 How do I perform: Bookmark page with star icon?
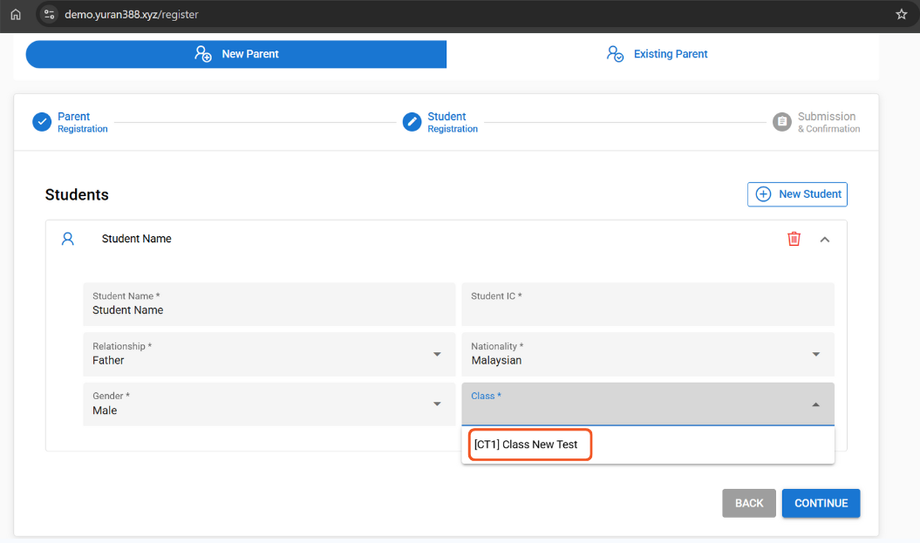(901, 15)
